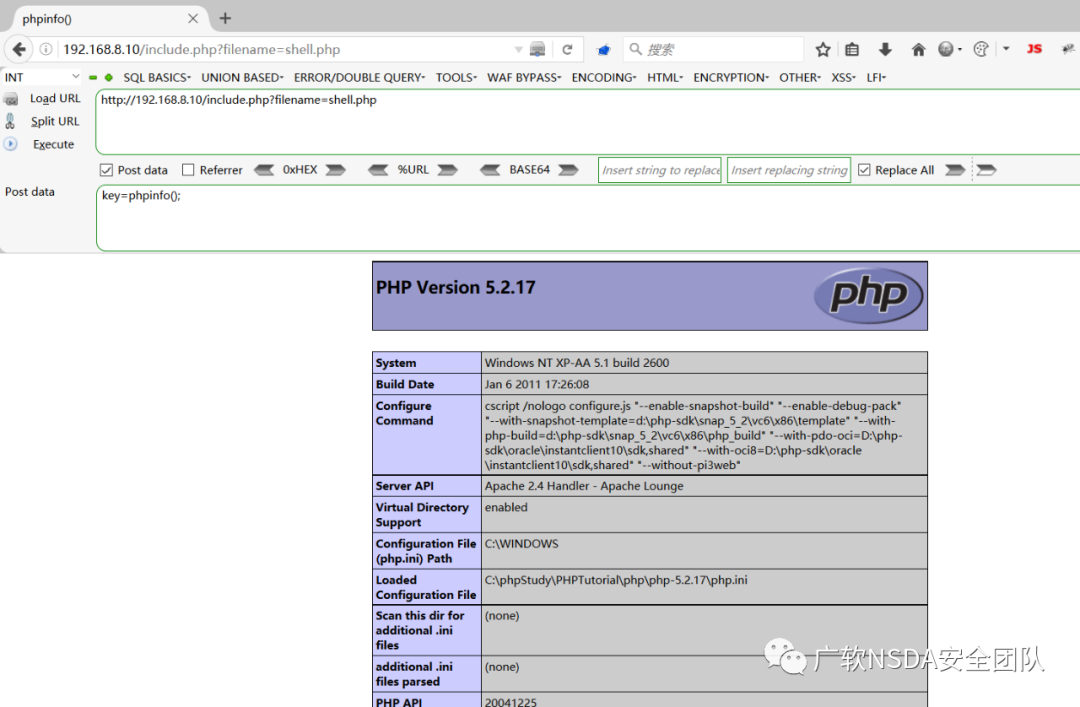Screen dimensions: 1080x707
Task: Expand the TOOLS menu
Action: [x=456, y=78]
